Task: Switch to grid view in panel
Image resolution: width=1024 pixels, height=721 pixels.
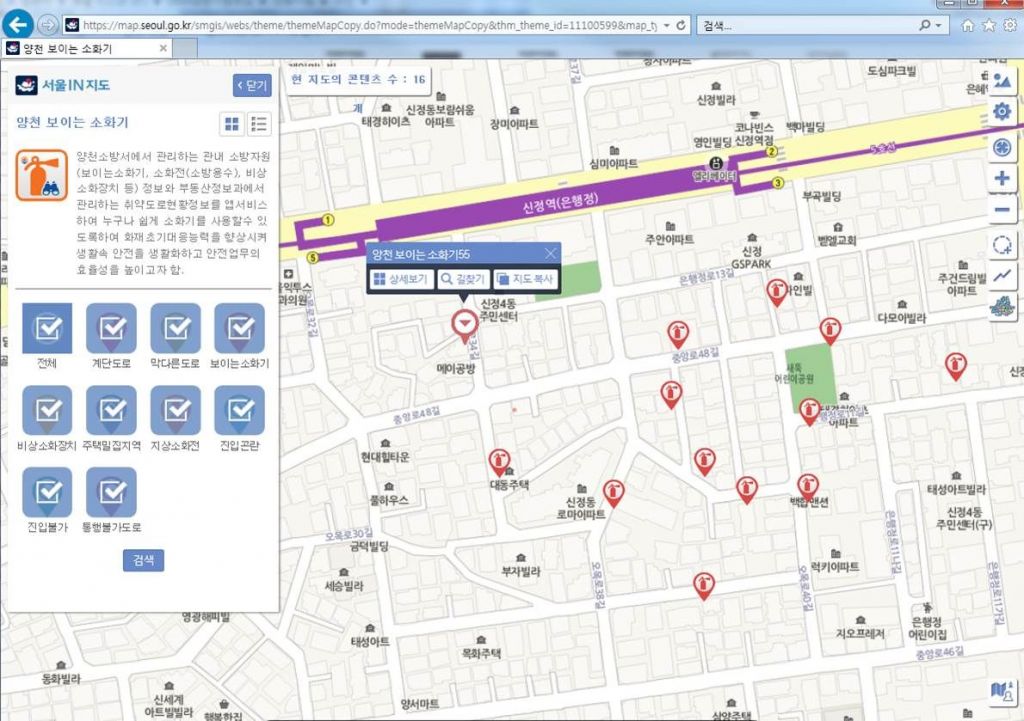Action: (232, 124)
